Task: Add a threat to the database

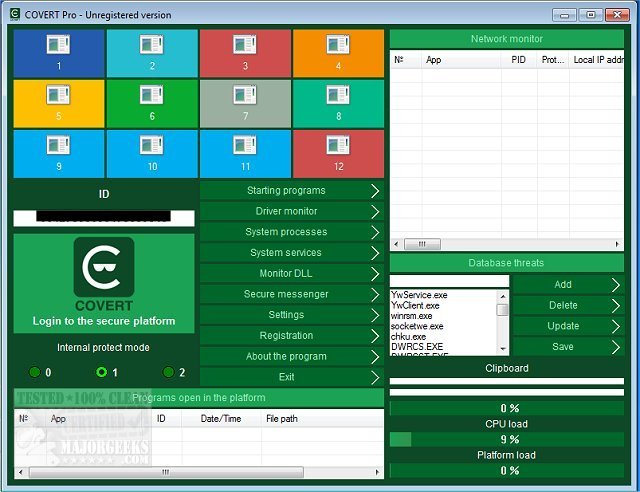Action: coord(568,285)
